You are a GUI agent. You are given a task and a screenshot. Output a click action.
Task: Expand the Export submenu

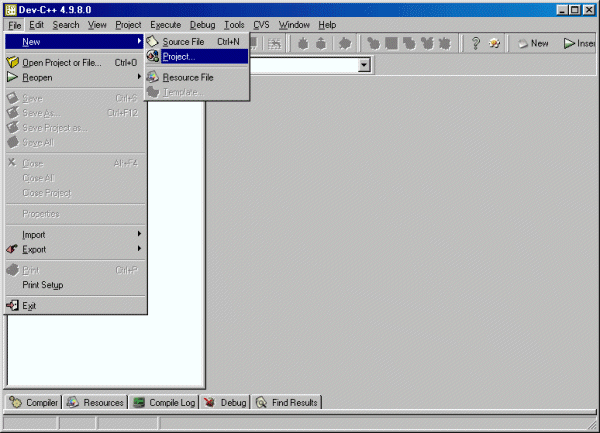[x=75, y=249]
